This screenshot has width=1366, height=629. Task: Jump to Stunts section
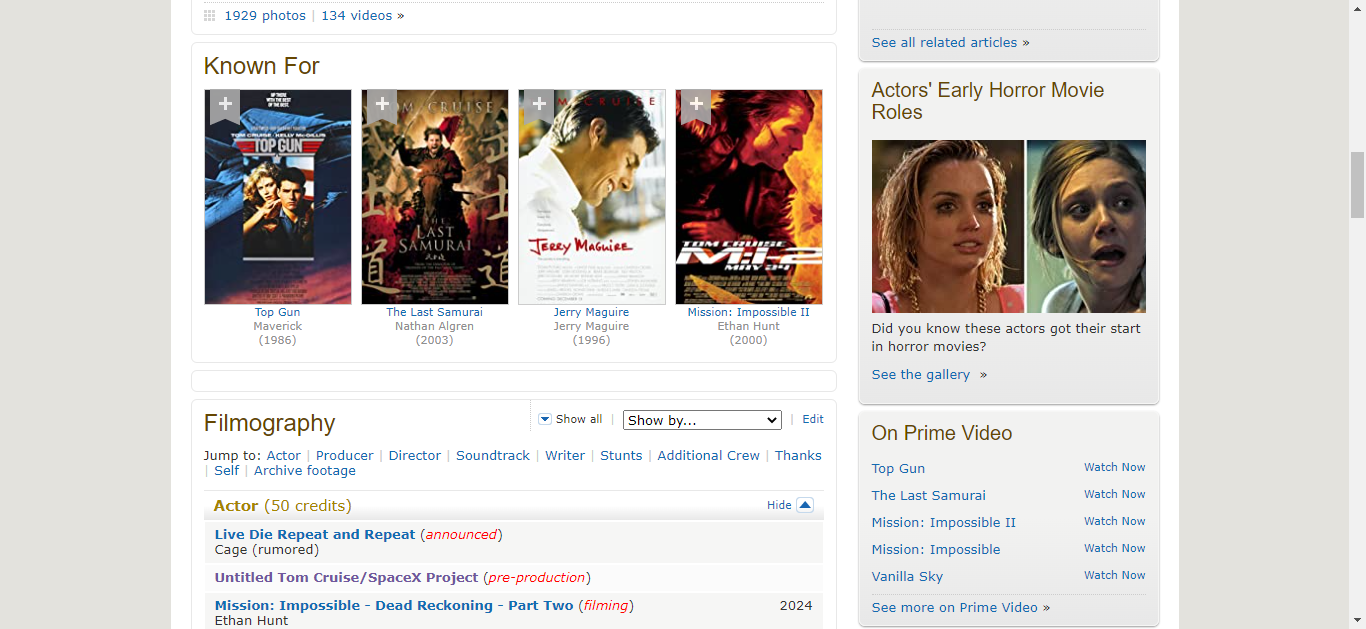[x=621, y=456]
